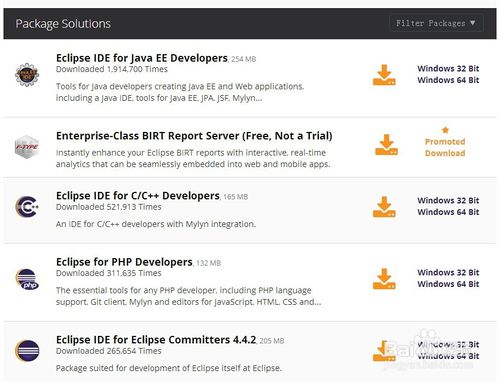Click the BIRT Report Server hexagon icon

coord(27,147)
